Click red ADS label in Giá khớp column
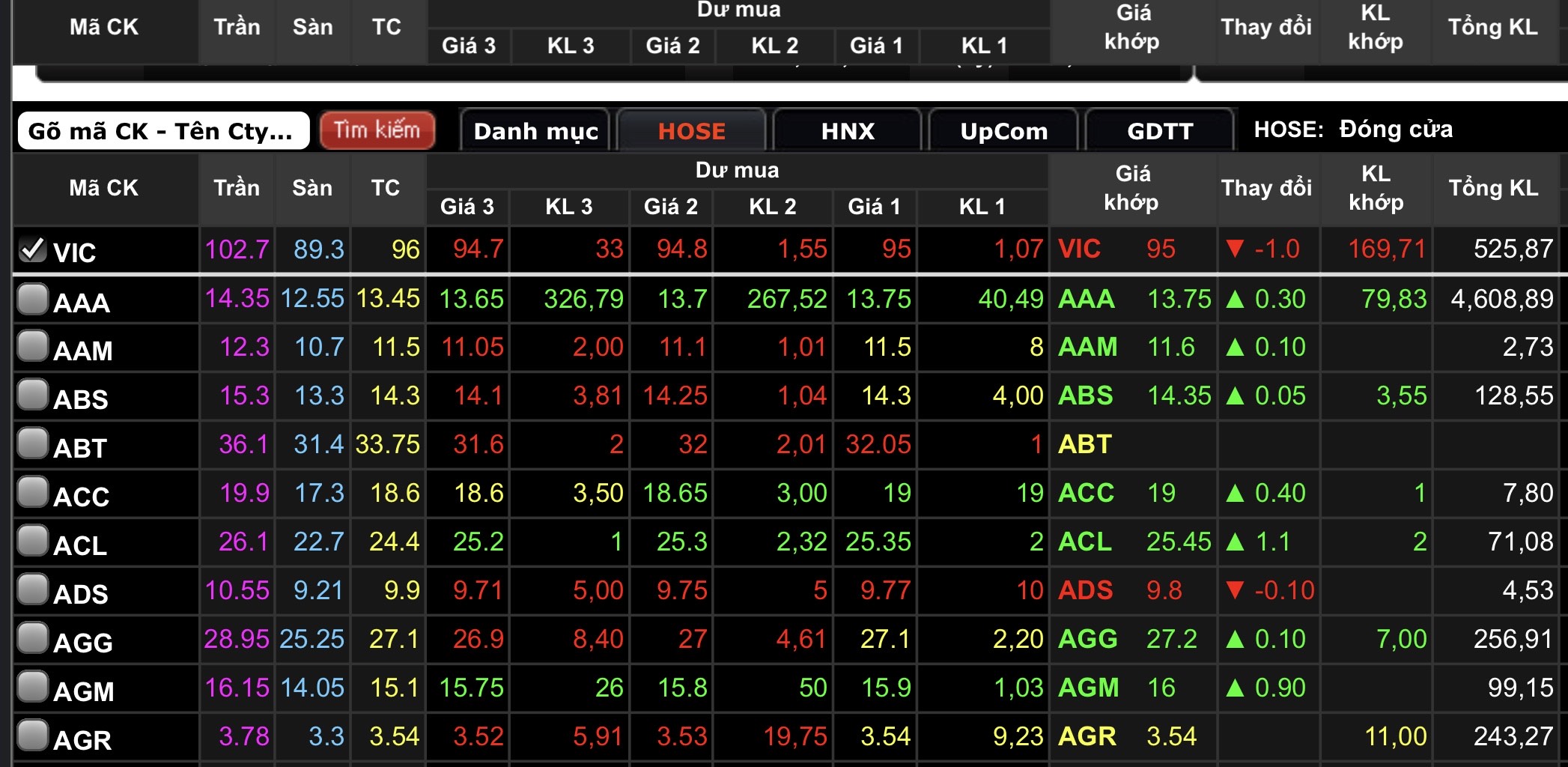 (1086, 590)
